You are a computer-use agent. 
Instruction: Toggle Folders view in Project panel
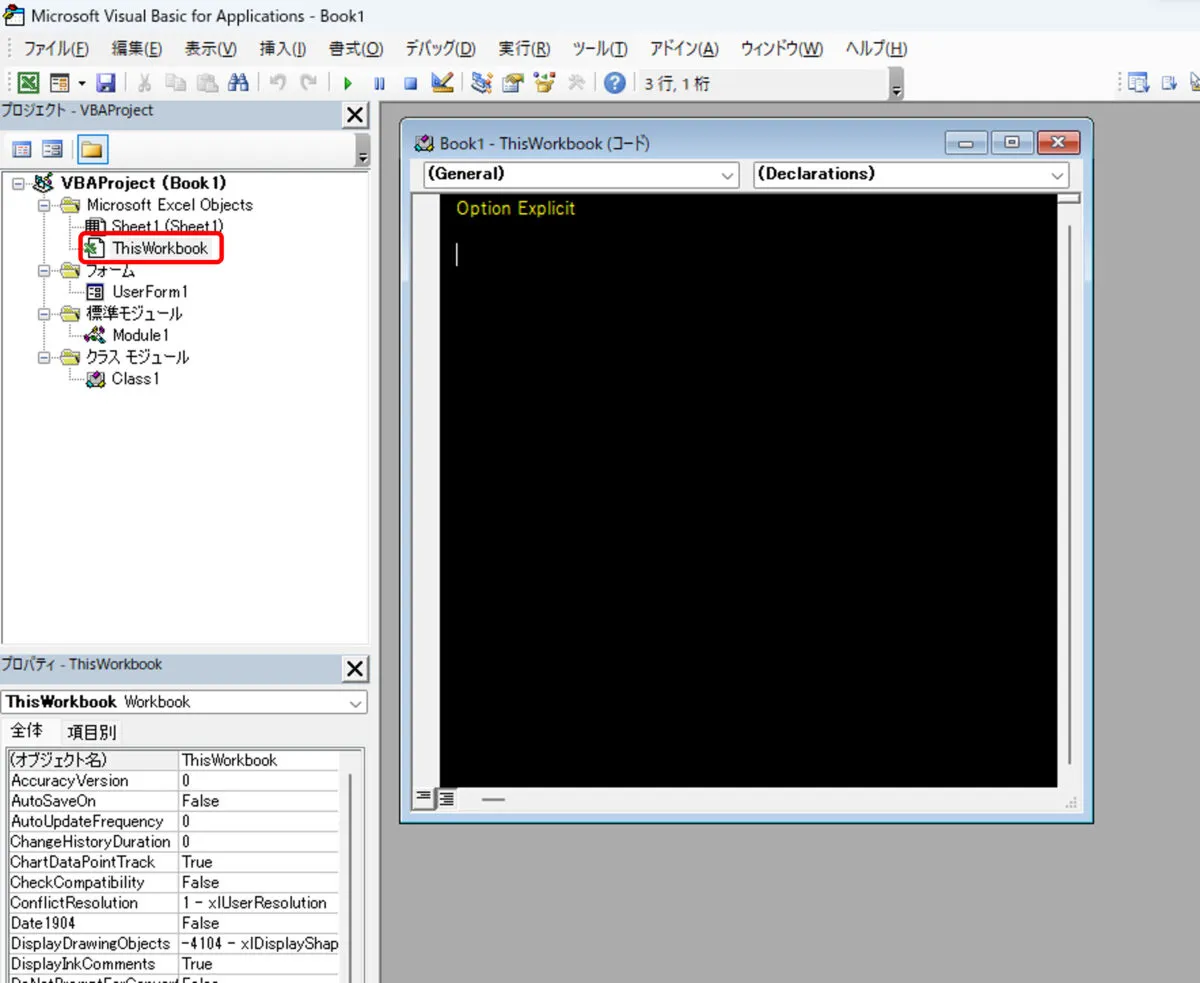click(92, 150)
